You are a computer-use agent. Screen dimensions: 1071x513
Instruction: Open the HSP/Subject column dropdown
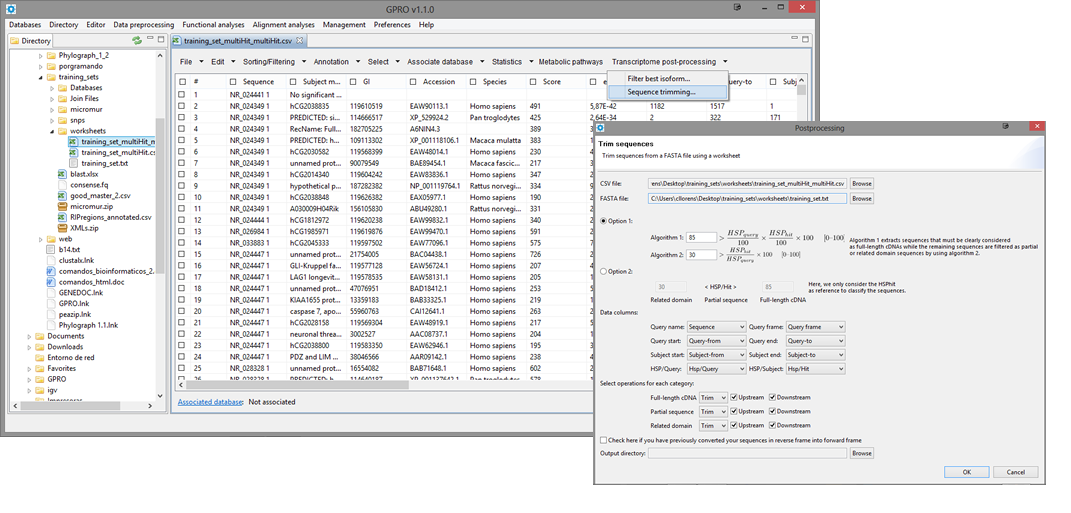click(x=815, y=369)
